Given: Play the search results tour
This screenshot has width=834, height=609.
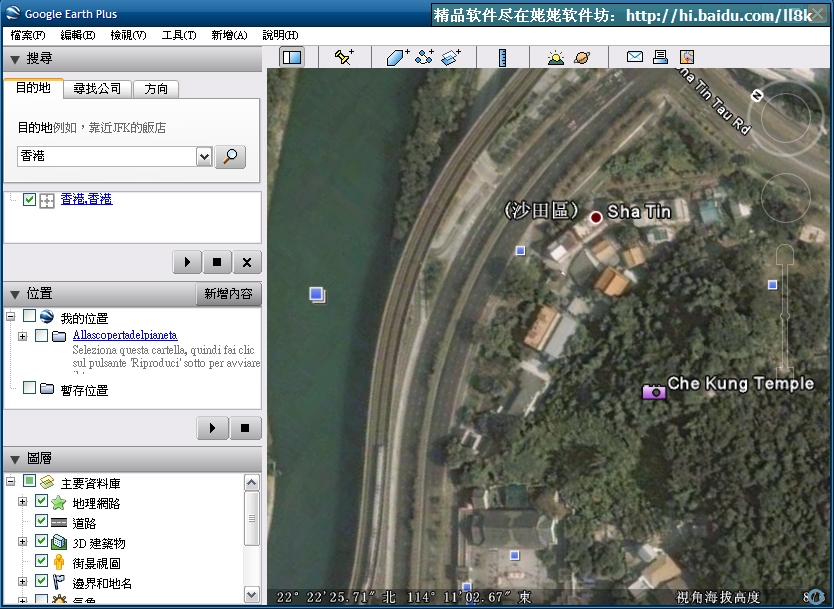Looking at the screenshot, I should tap(187, 262).
